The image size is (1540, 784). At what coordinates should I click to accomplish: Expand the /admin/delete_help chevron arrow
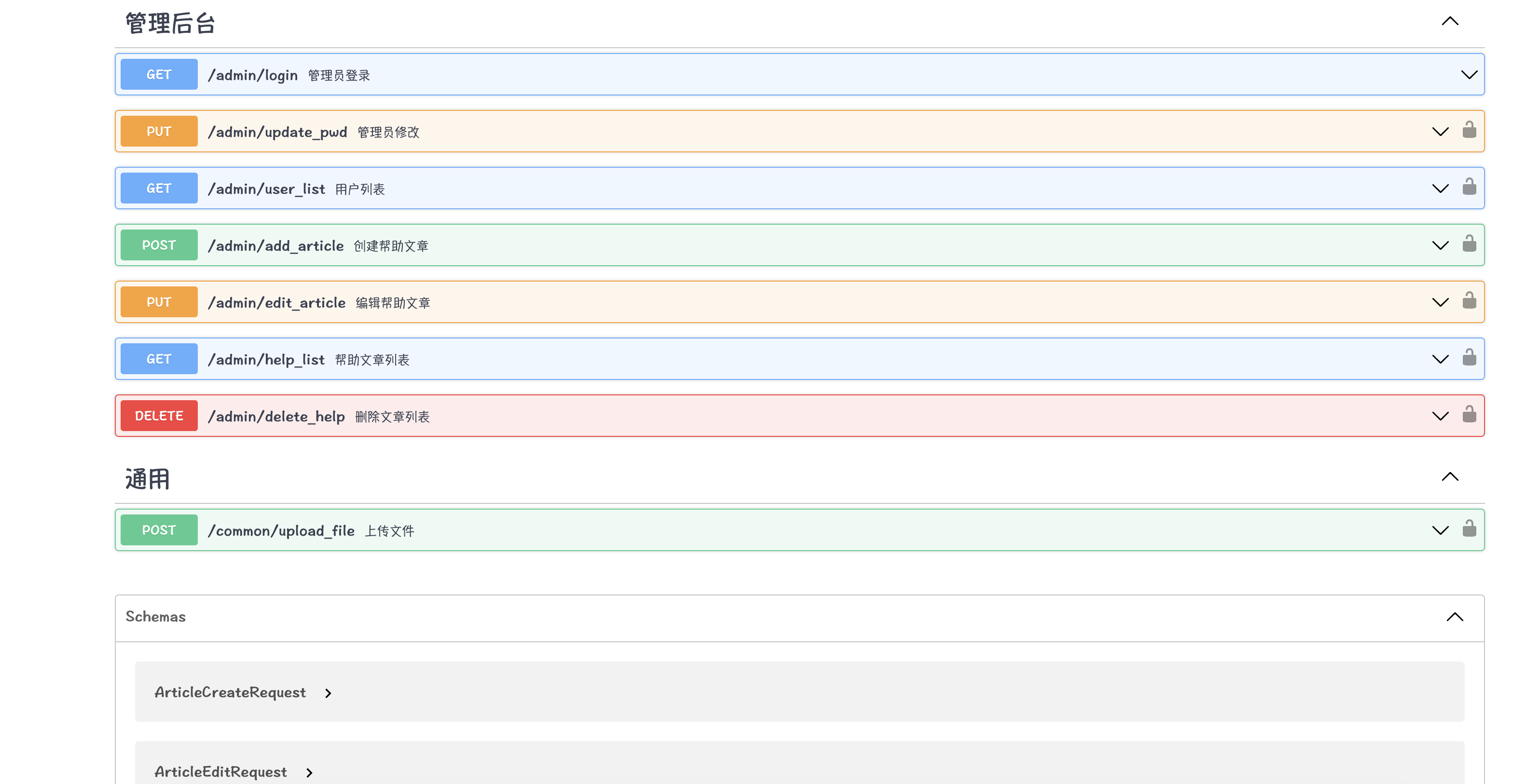click(1440, 416)
